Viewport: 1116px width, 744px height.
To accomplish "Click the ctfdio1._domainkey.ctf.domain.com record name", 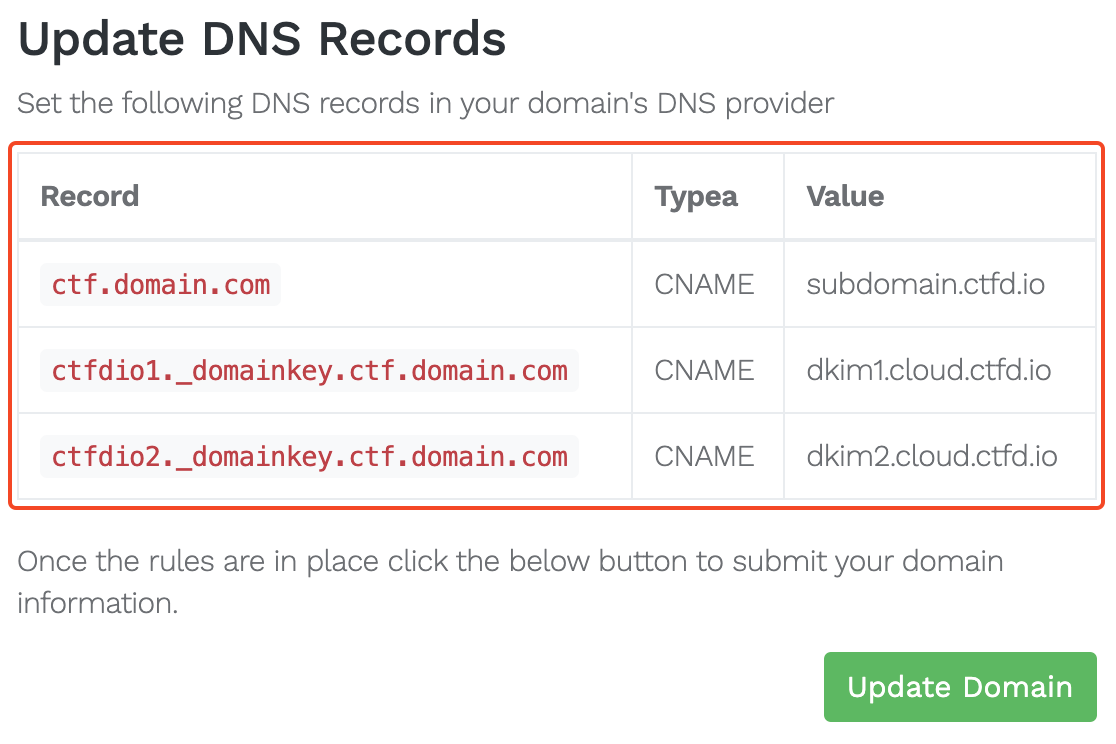I will click(x=310, y=371).
